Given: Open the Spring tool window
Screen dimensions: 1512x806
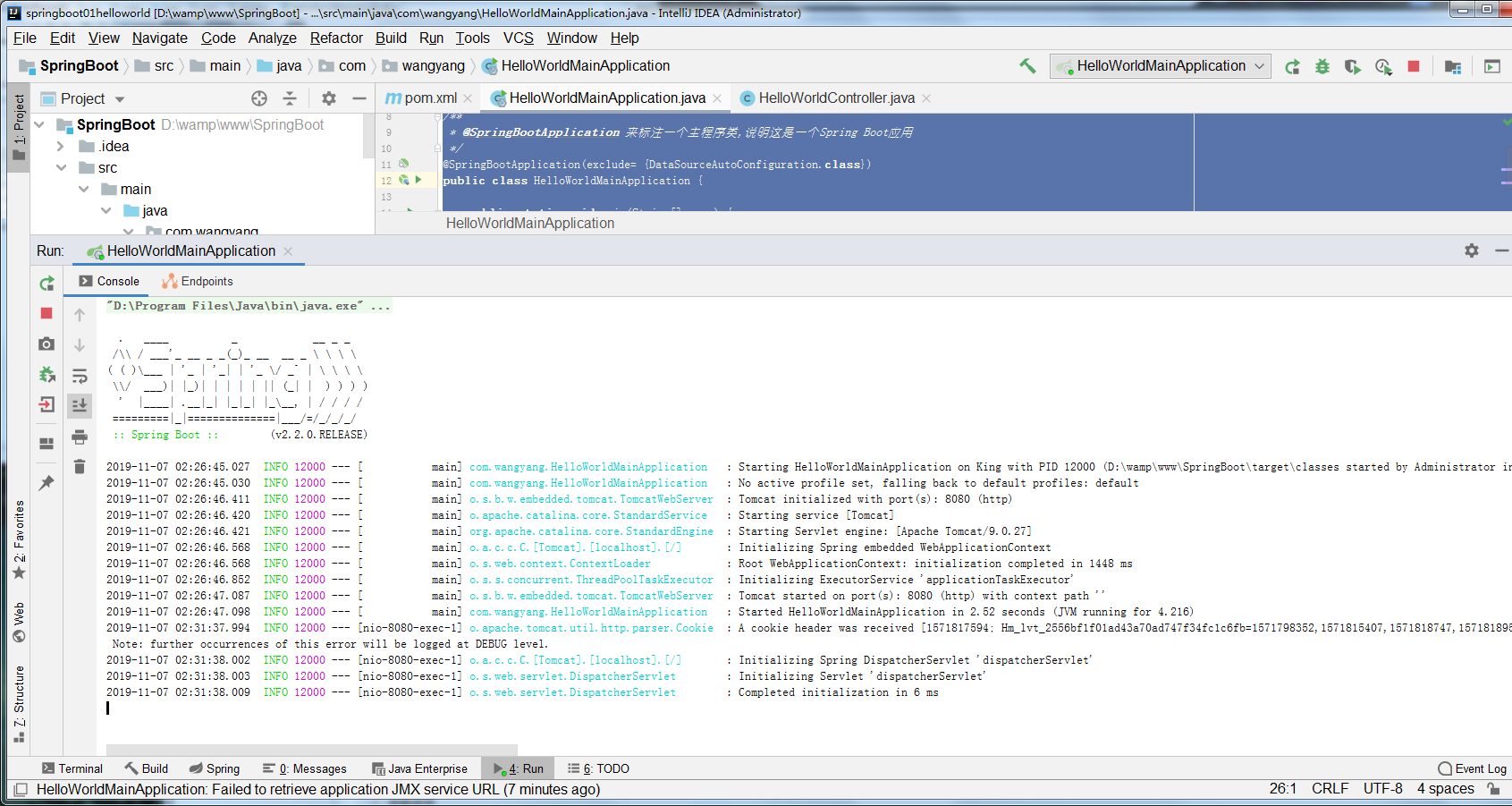Looking at the screenshot, I should coord(215,768).
